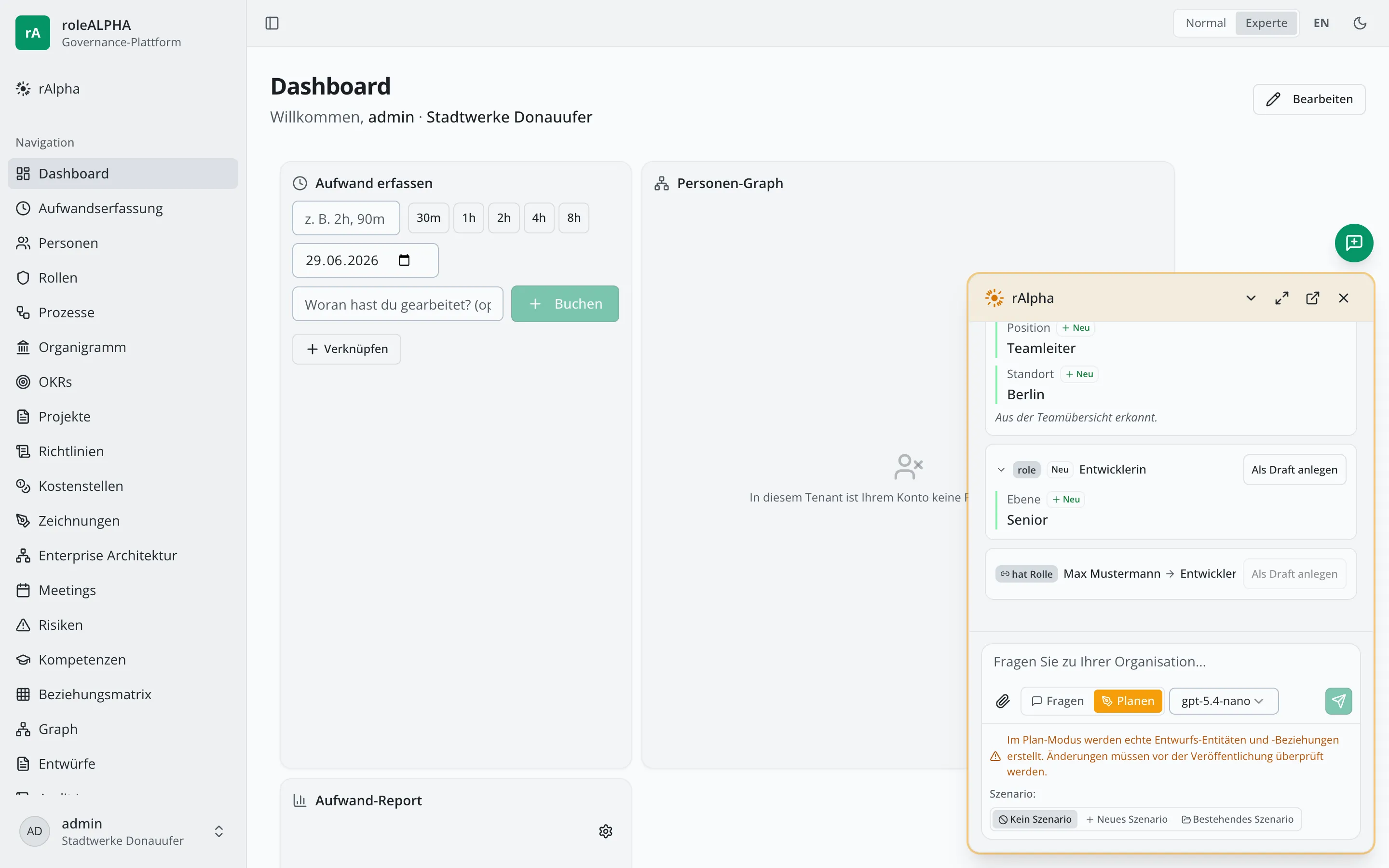Pick the 4h quick duration
Image resolution: width=1389 pixels, height=868 pixels.
[x=538, y=217]
